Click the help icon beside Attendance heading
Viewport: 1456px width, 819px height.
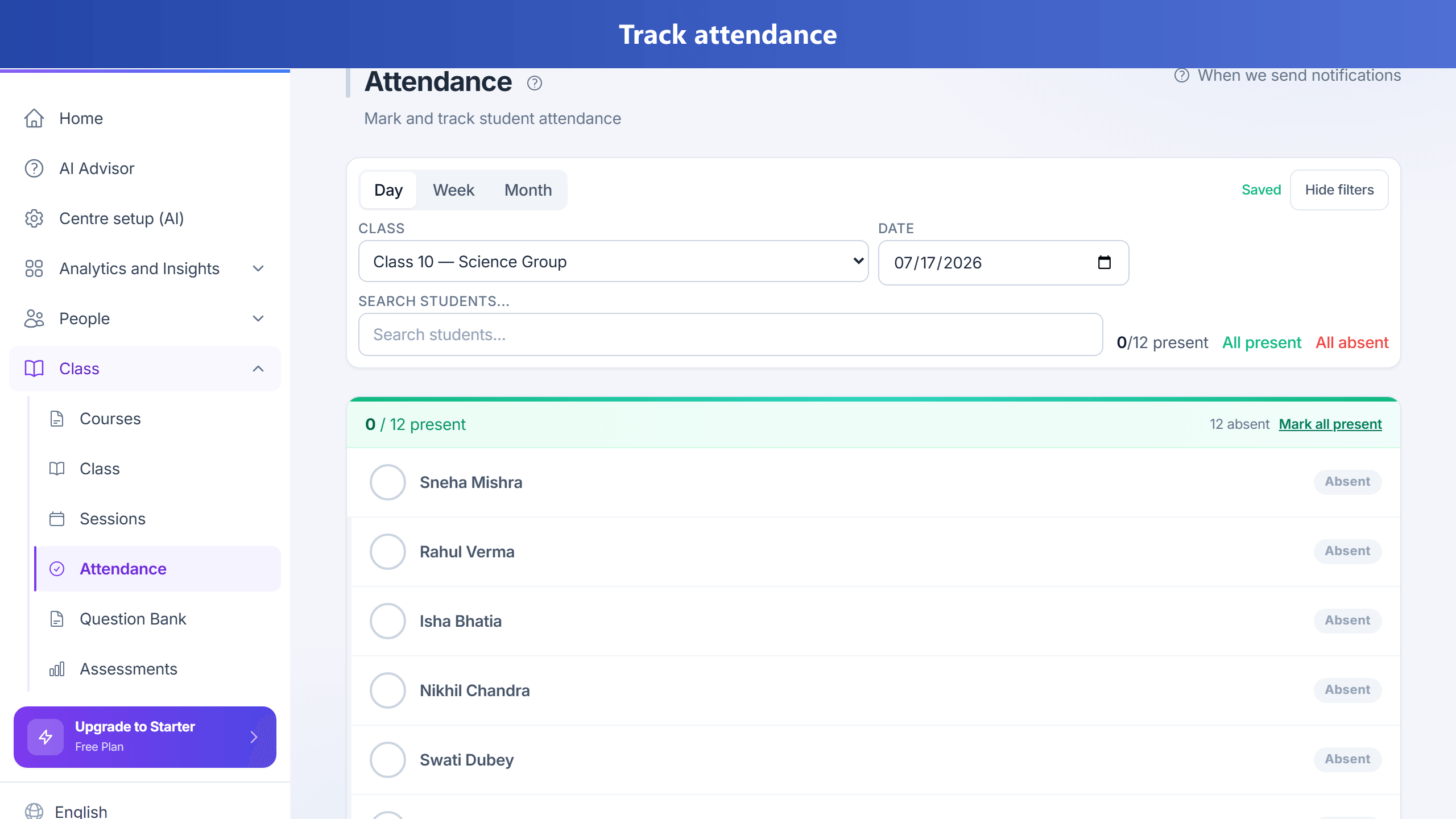535,83
